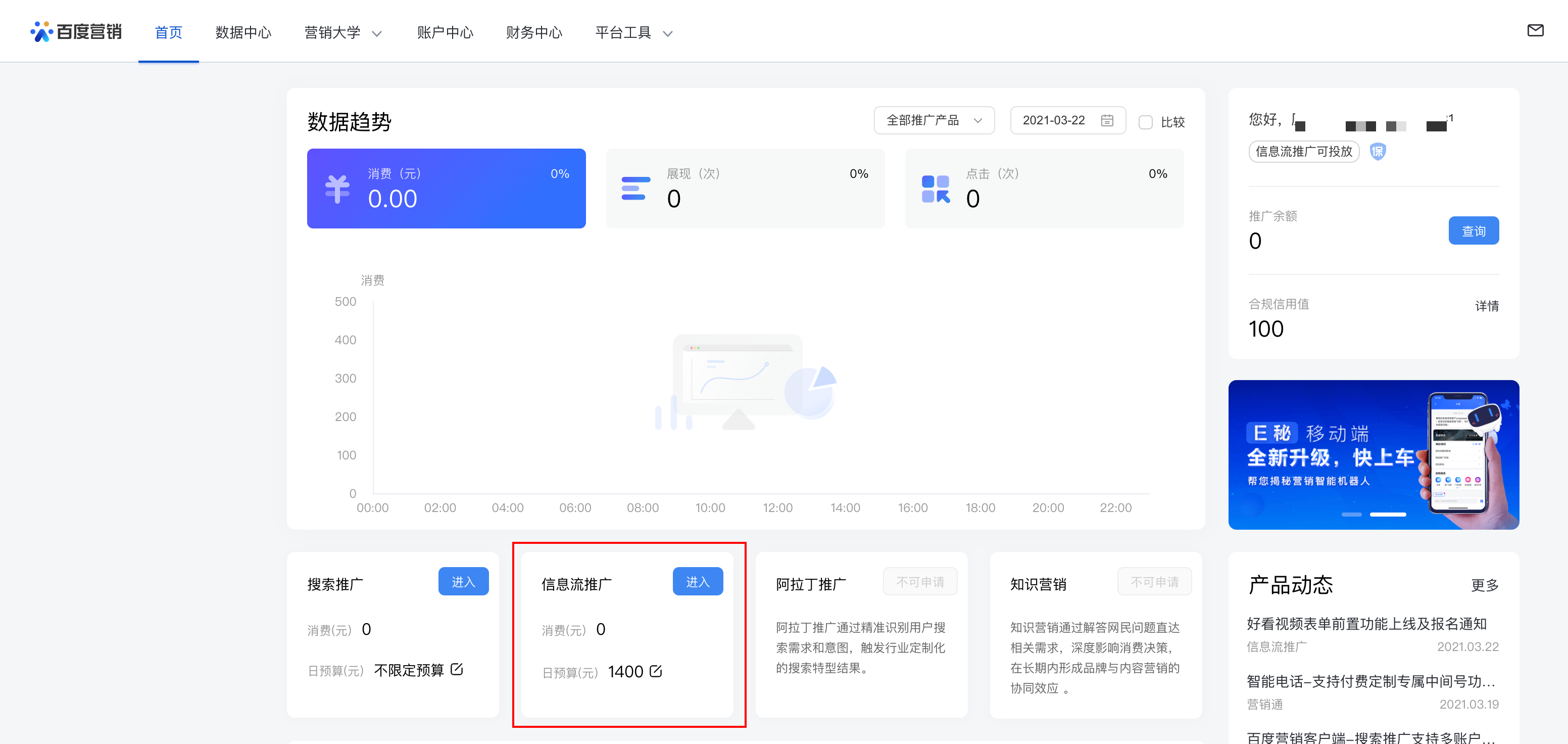1568x744 pixels.
Task: Click 不限定预算 budget value
Action: (409, 670)
